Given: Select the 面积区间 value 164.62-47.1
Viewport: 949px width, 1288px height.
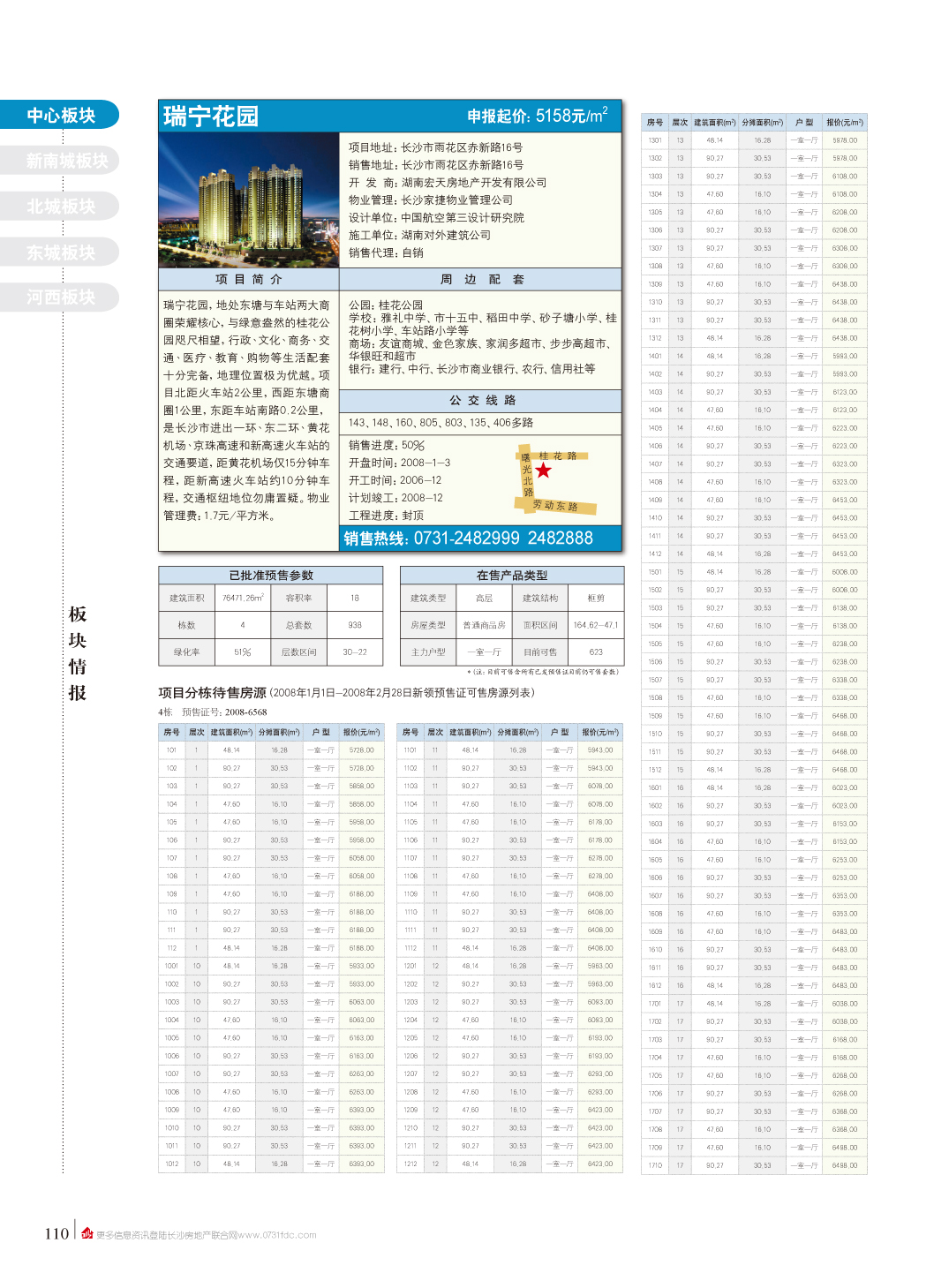Looking at the screenshot, I should click(x=596, y=625).
